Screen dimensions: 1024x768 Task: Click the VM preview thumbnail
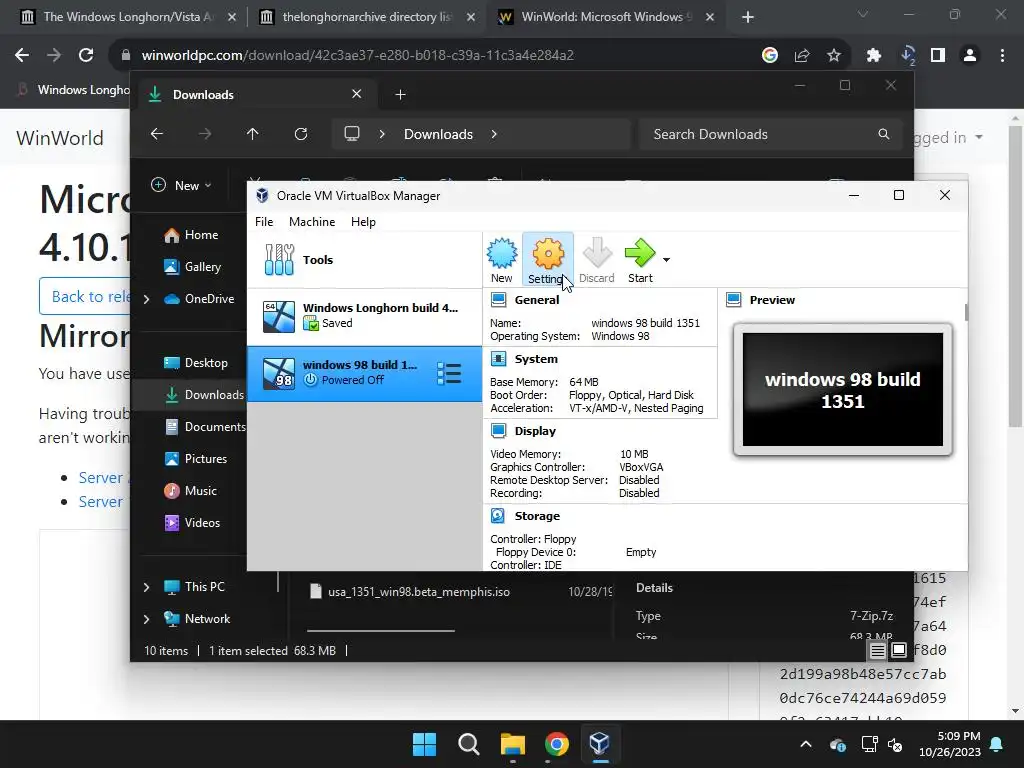[842, 390]
